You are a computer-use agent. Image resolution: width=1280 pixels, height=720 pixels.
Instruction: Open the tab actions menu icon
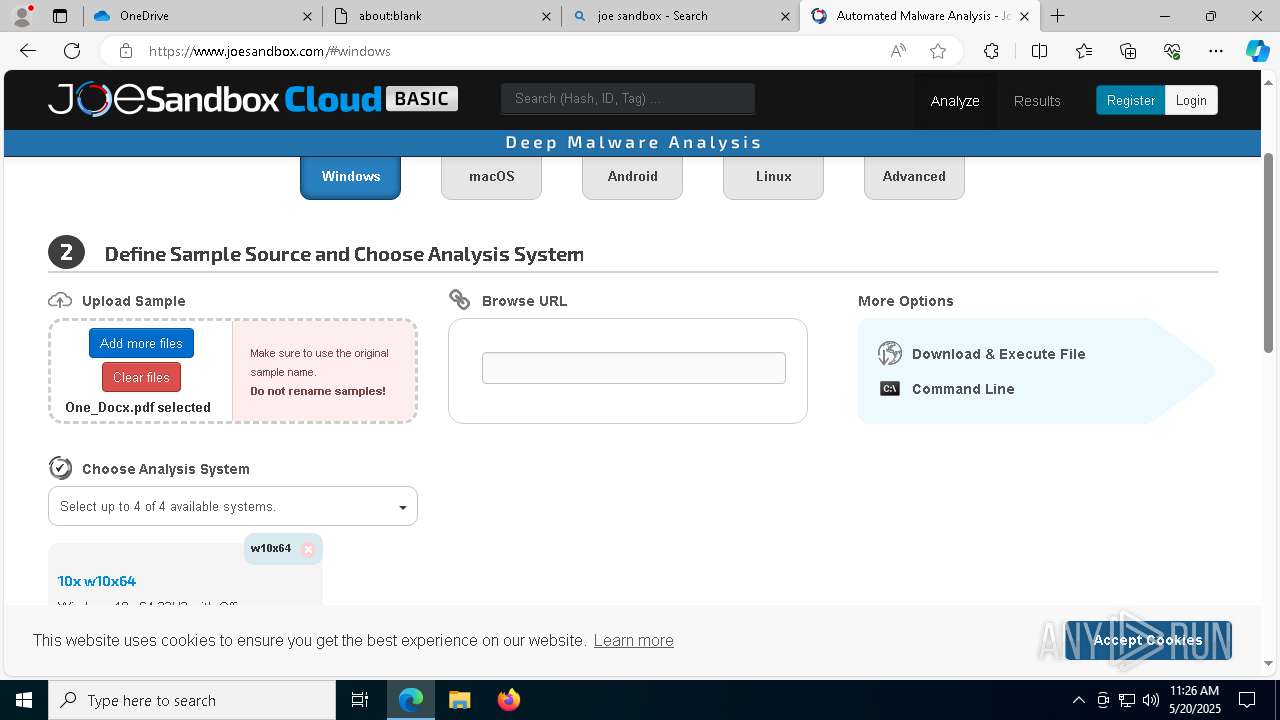tap(60, 16)
